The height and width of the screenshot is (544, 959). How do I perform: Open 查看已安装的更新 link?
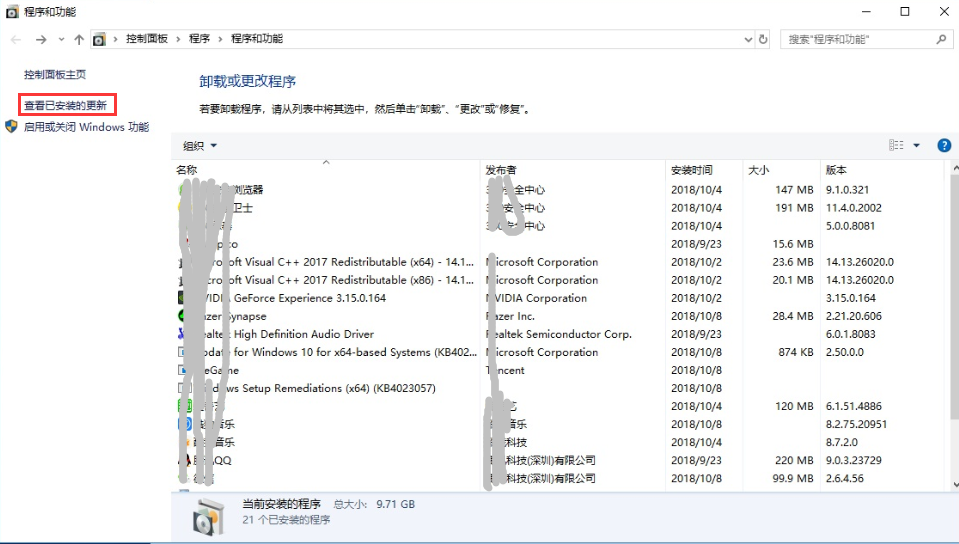pyautogui.click(x=66, y=105)
